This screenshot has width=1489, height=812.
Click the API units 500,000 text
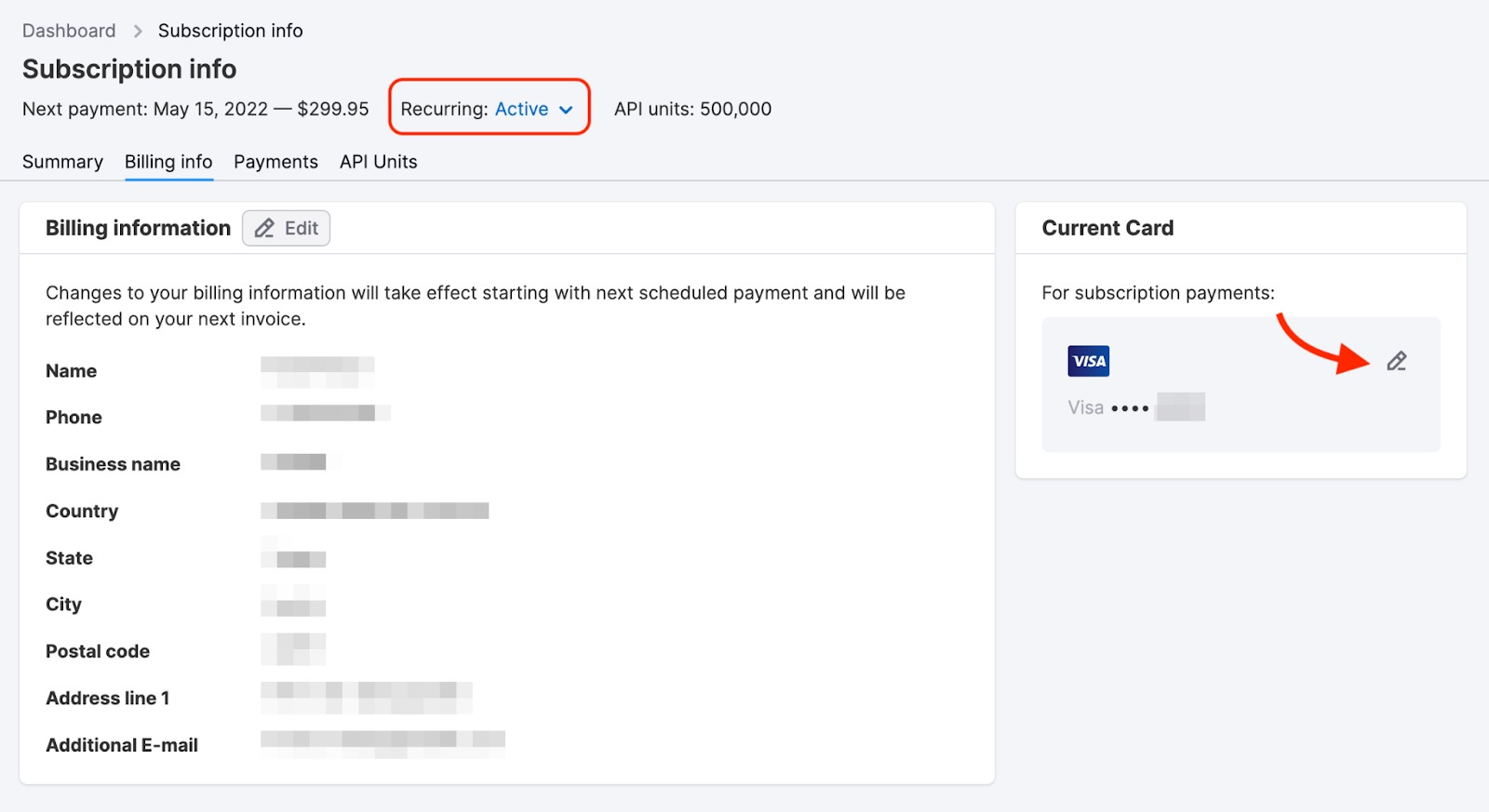pyautogui.click(x=692, y=109)
